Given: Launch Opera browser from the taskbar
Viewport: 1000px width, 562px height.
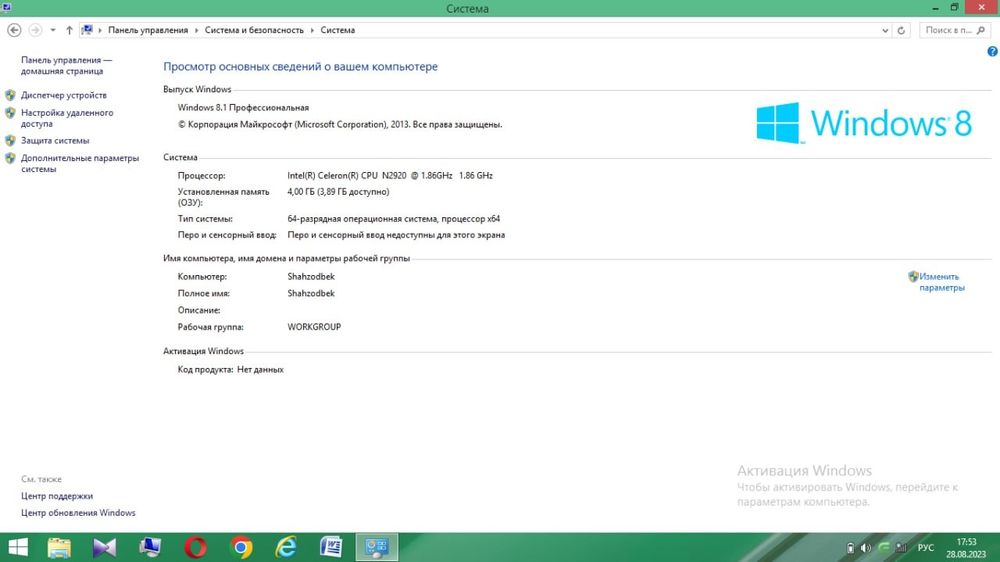Looking at the screenshot, I should pos(195,547).
